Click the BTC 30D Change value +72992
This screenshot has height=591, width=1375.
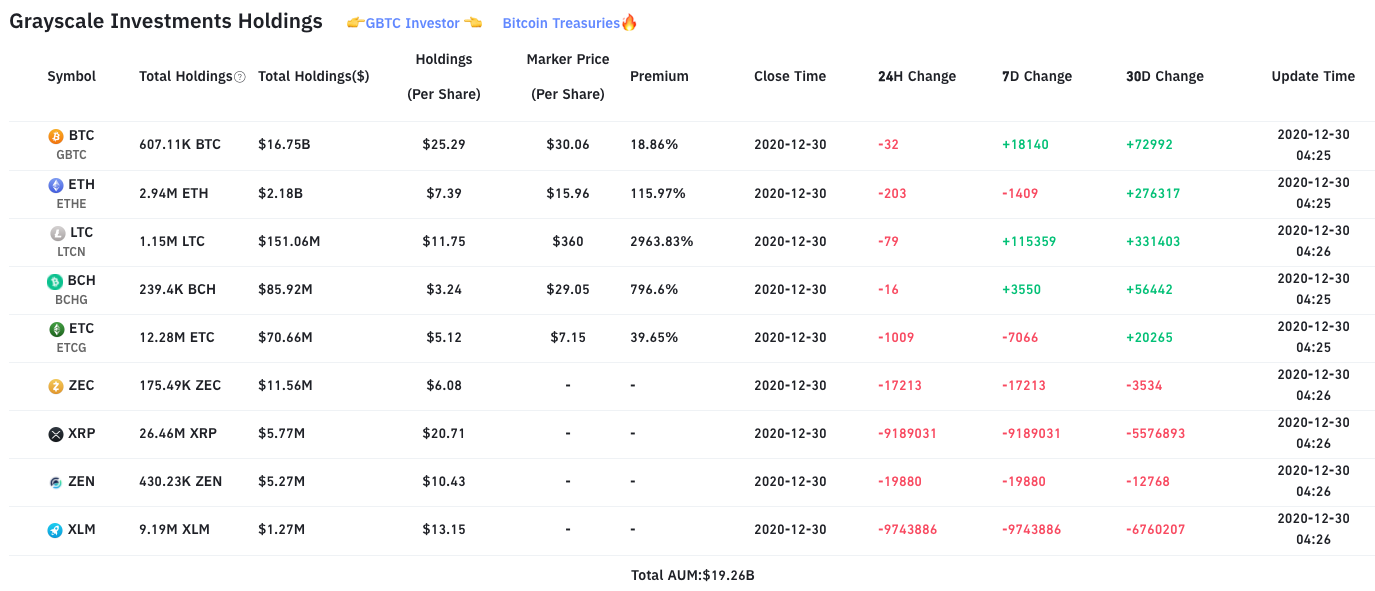(1150, 144)
